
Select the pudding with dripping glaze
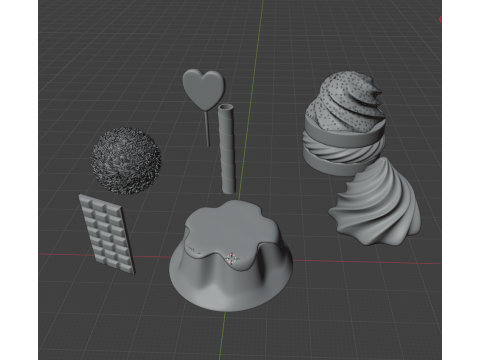(231, 257)
